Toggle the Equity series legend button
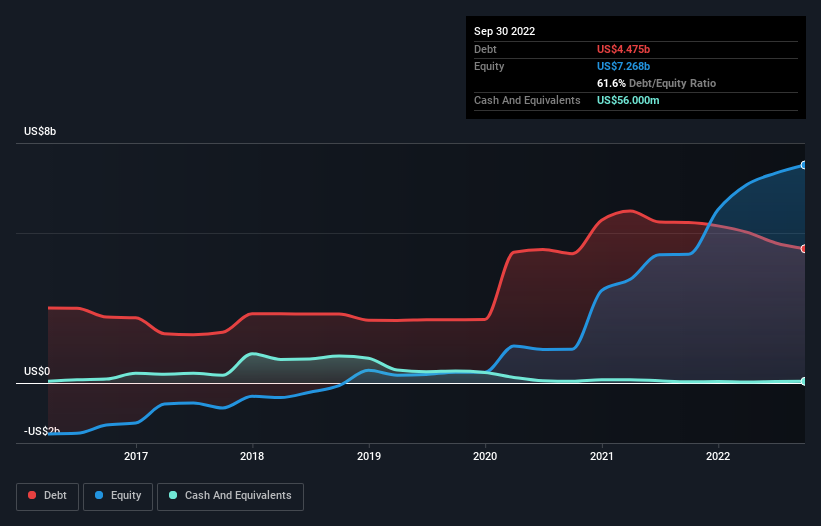821x526 pixels. point(118,496)
